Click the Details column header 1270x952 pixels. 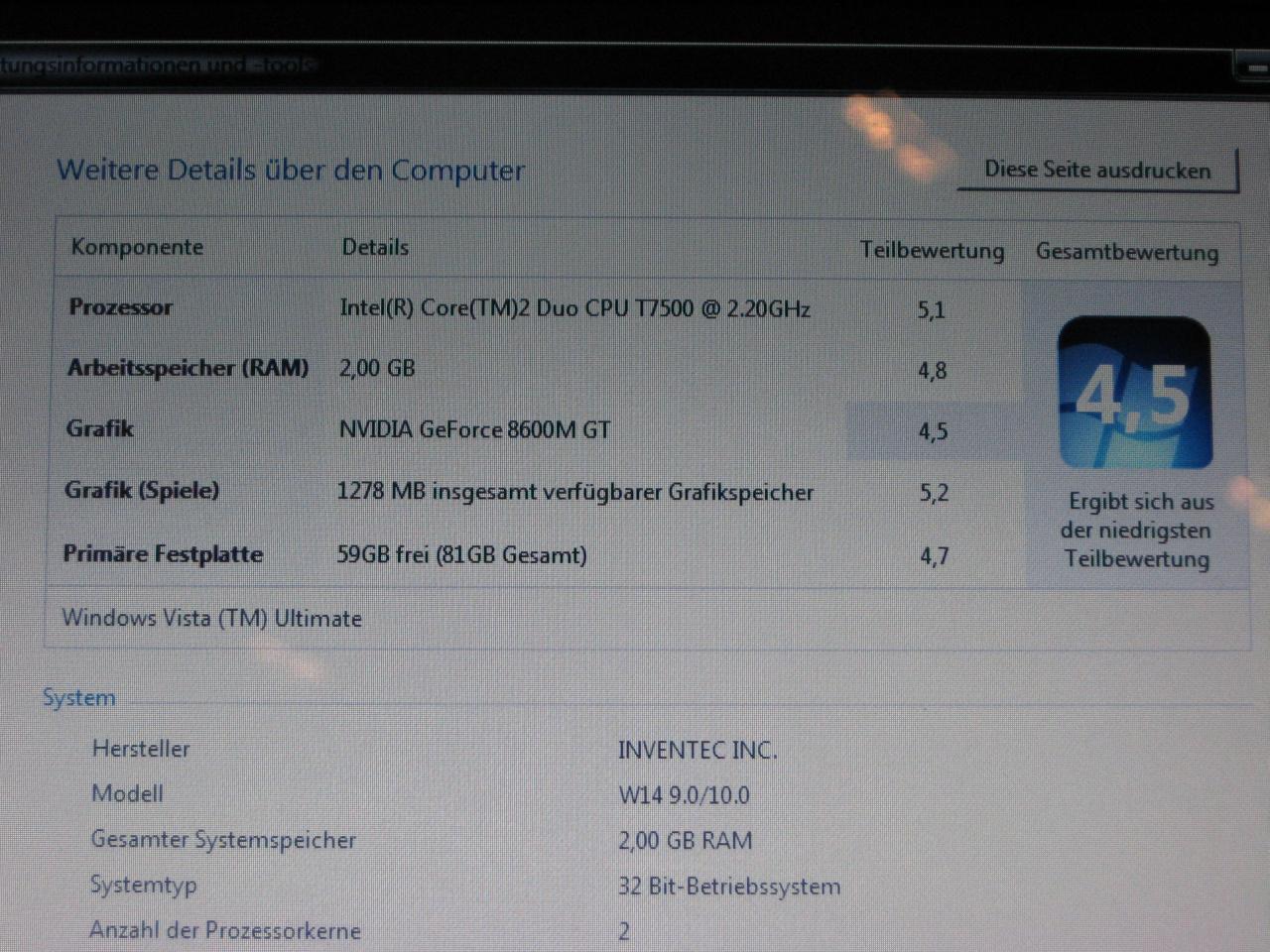pos(375,247)
